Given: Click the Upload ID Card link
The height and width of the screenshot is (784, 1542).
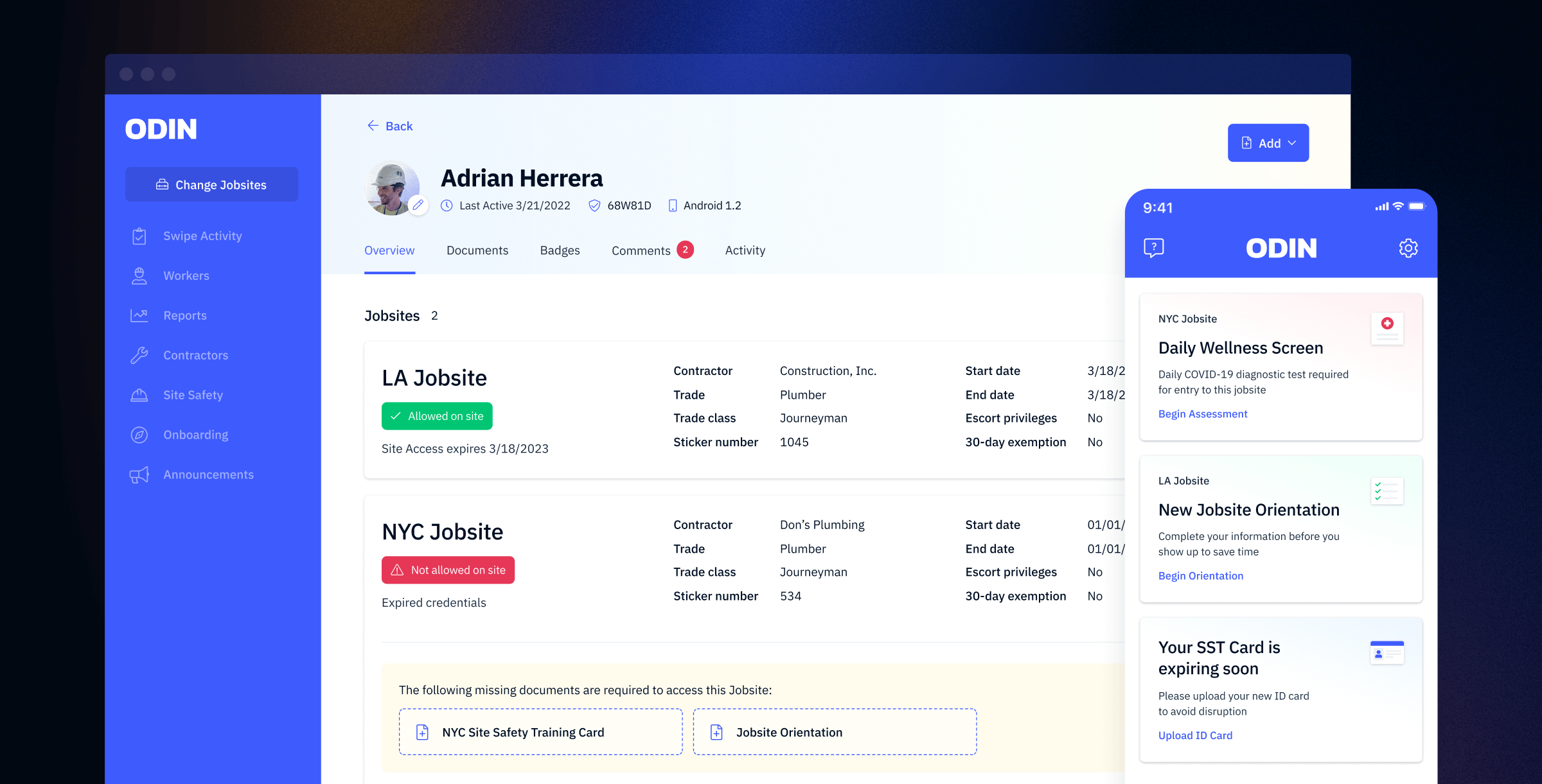Looking at the screenshot, I should point(1195,735).
